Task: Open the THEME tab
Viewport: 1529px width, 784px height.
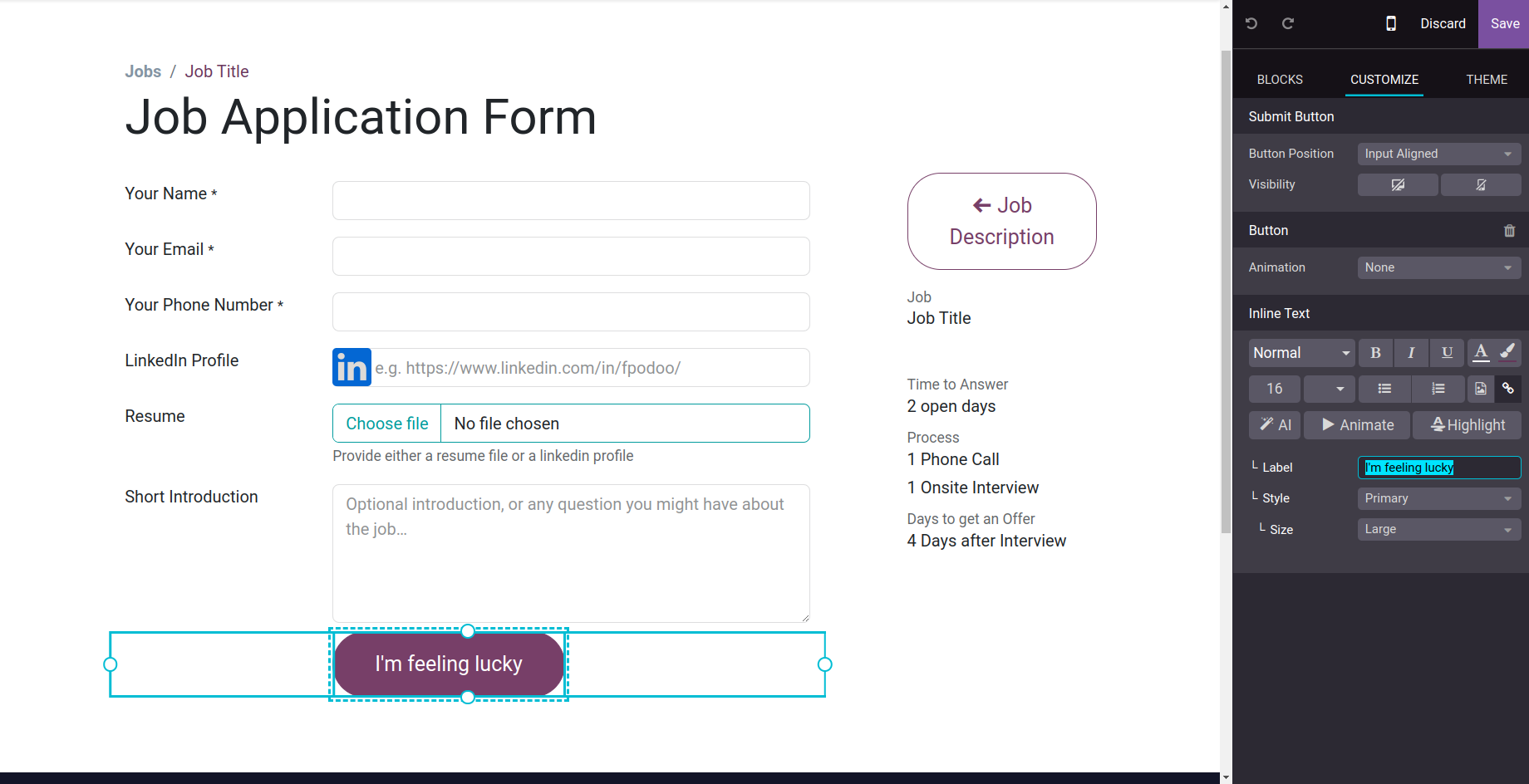Action: pos(1487,80)
